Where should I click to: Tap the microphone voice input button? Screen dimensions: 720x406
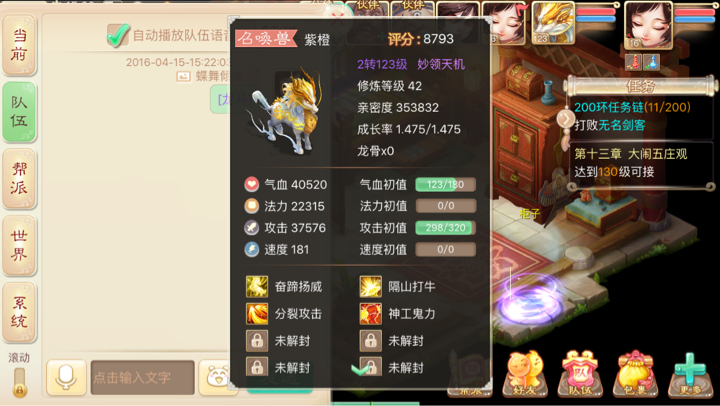[66, 378]
